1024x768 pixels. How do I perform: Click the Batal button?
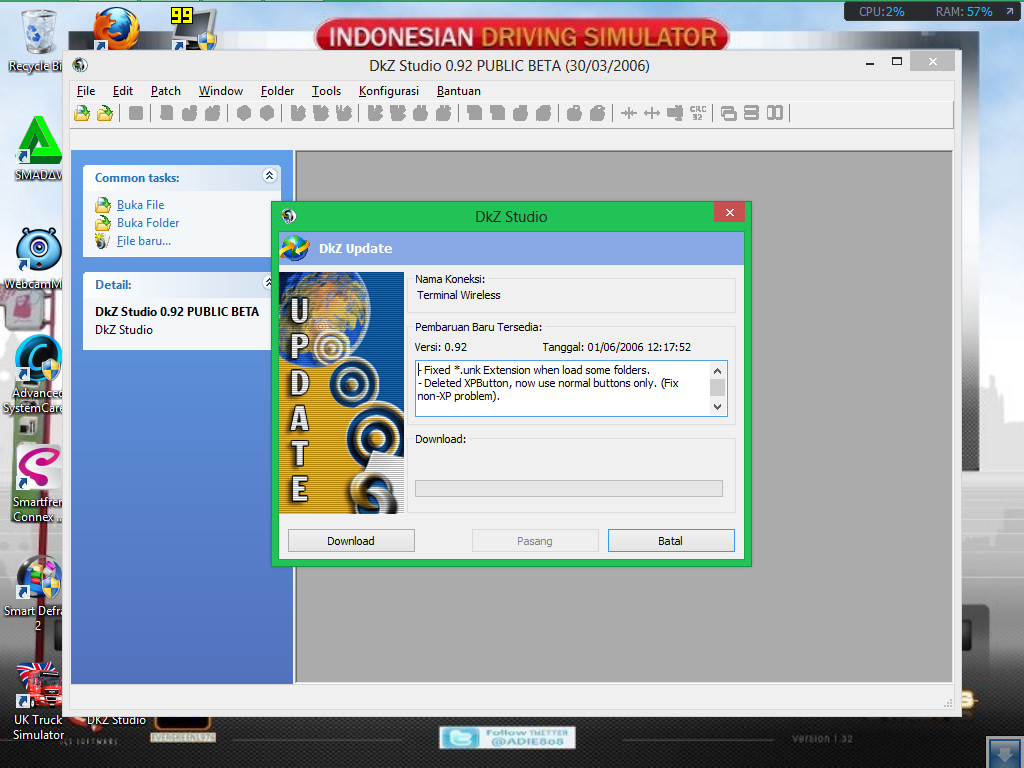pos(671,541)
